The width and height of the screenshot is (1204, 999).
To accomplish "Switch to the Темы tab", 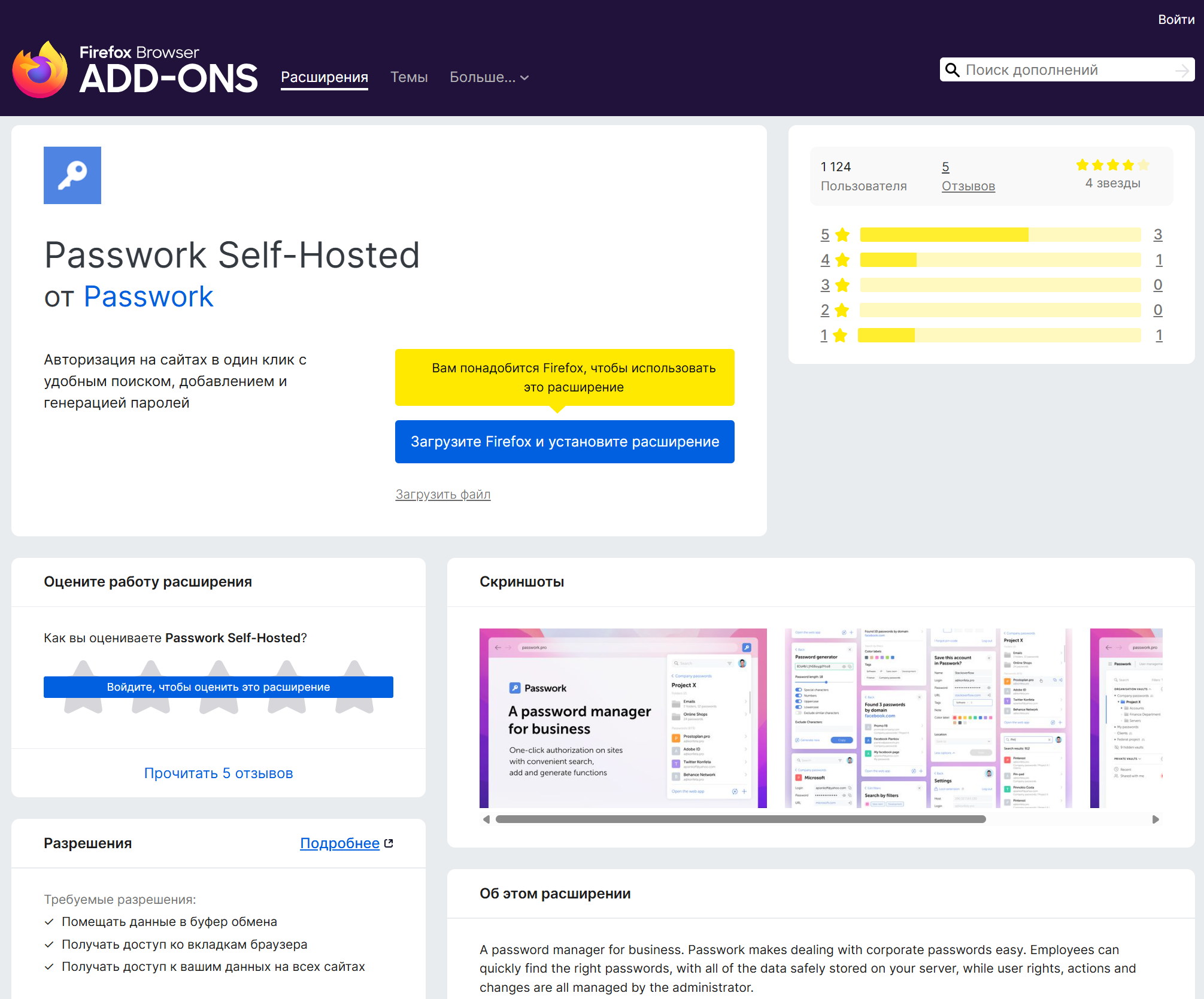I will pyautogui.click(x=409, y=77).
